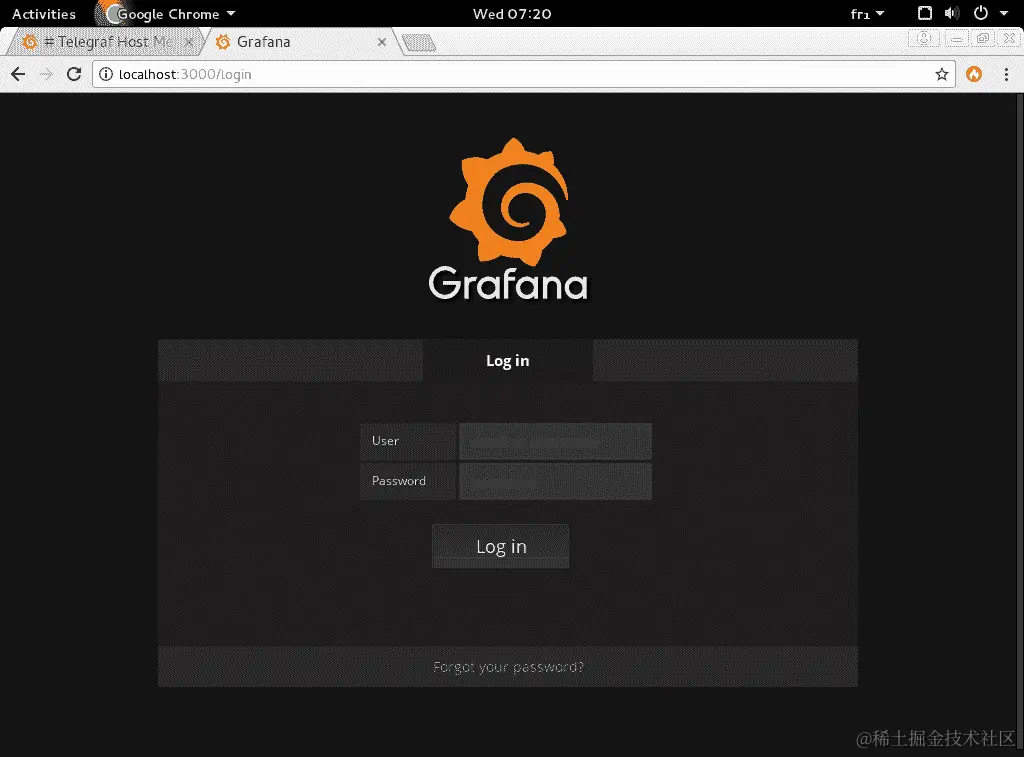
Task: Open Chrome's three-dot menu
Action: [x=1006, y=74]
